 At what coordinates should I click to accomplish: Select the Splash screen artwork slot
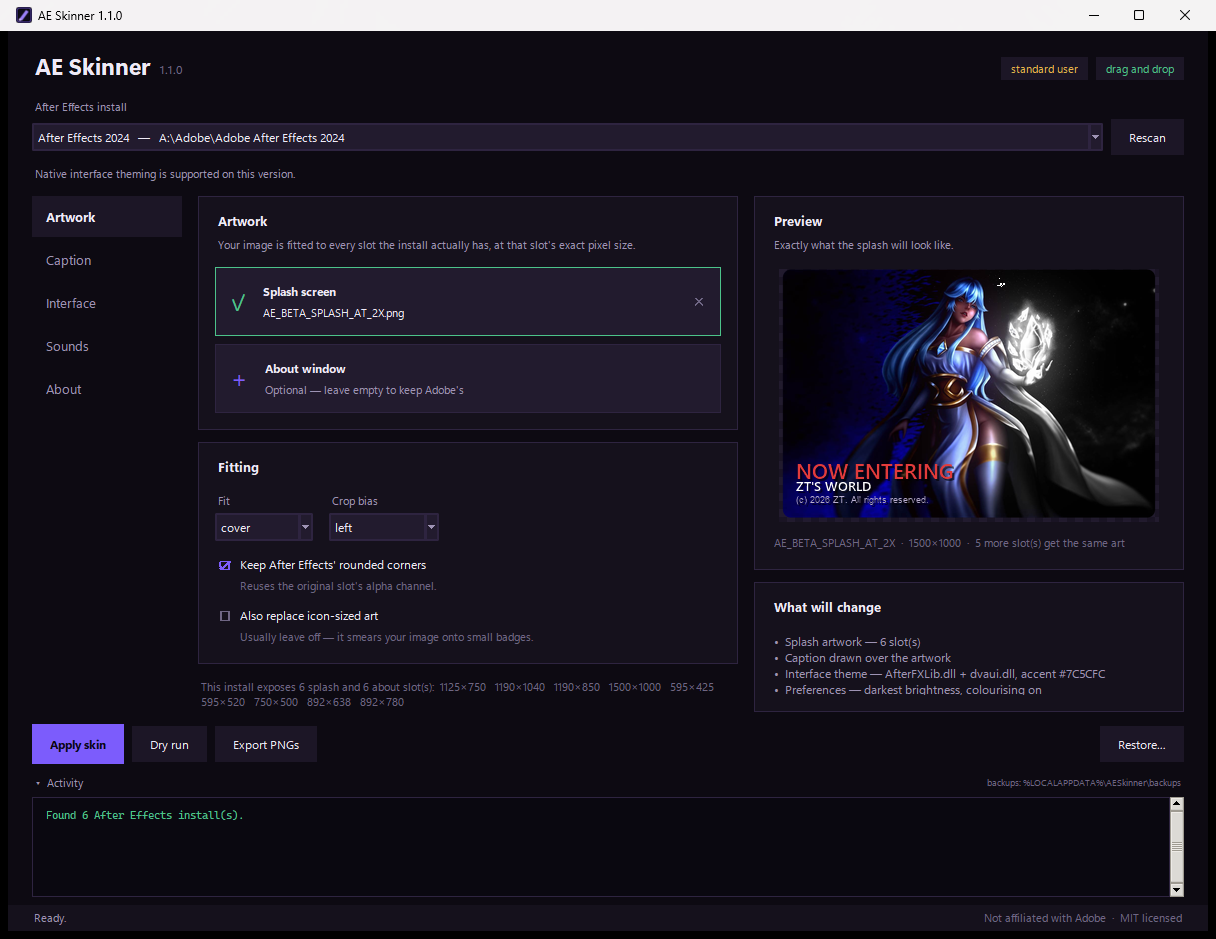coord(468,301)
